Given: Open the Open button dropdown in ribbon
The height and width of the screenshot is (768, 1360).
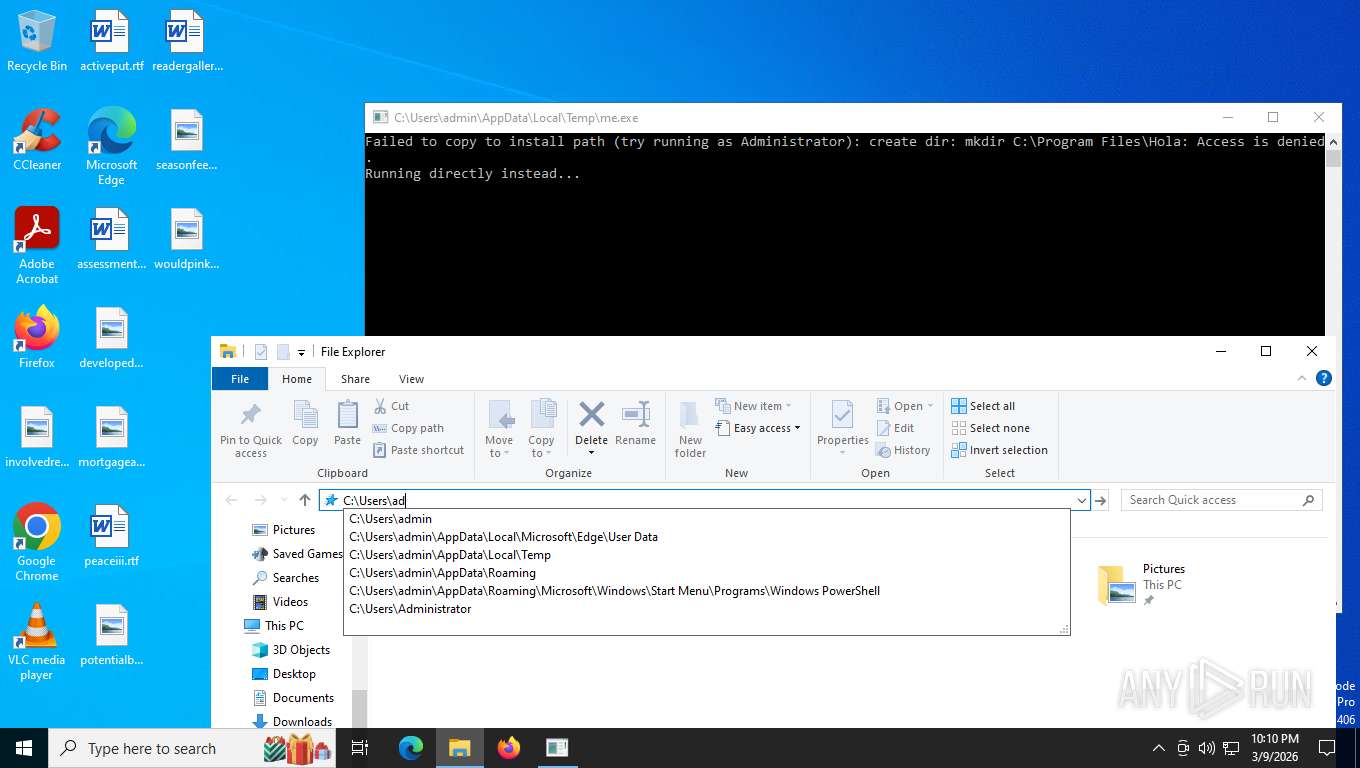Looking at the screenshot, I should tap(905, 406).
